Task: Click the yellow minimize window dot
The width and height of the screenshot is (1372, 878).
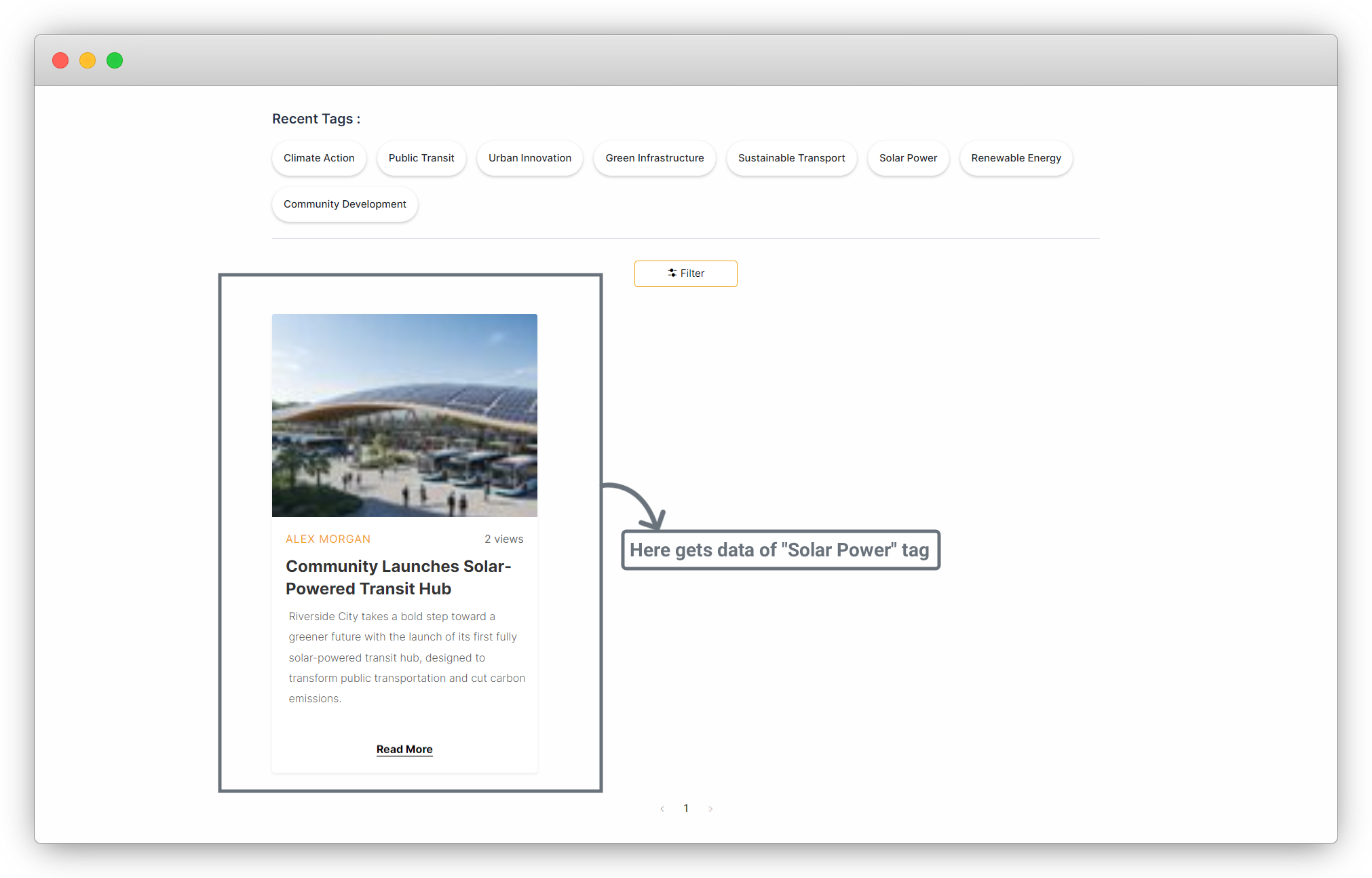Action: pyautogui.click(x=88, y=60)
